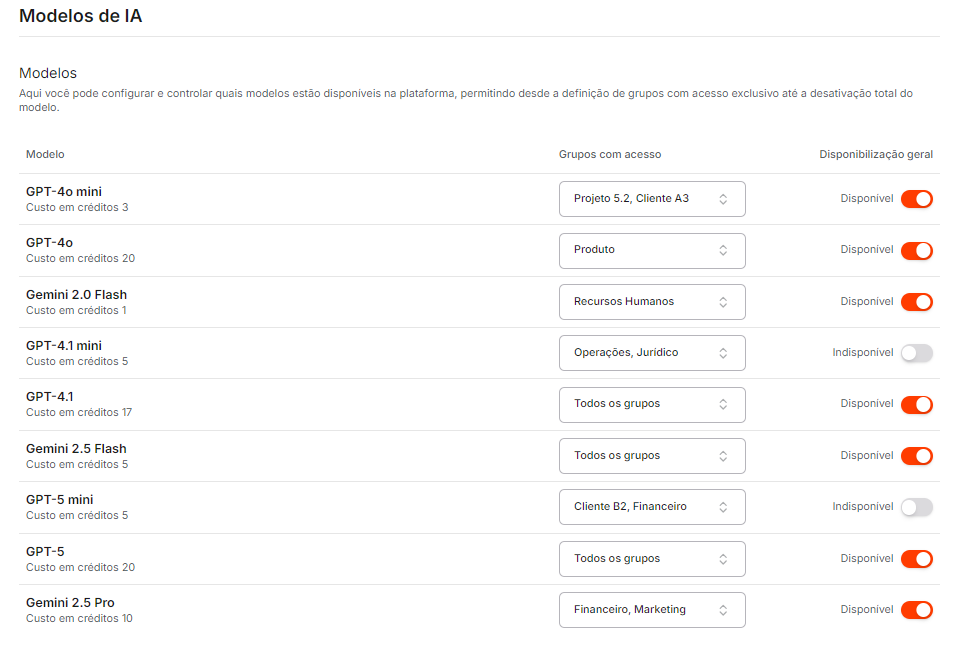Click the 'Custo em créditos 3' text
973x659 pixels.
point(77,207)
